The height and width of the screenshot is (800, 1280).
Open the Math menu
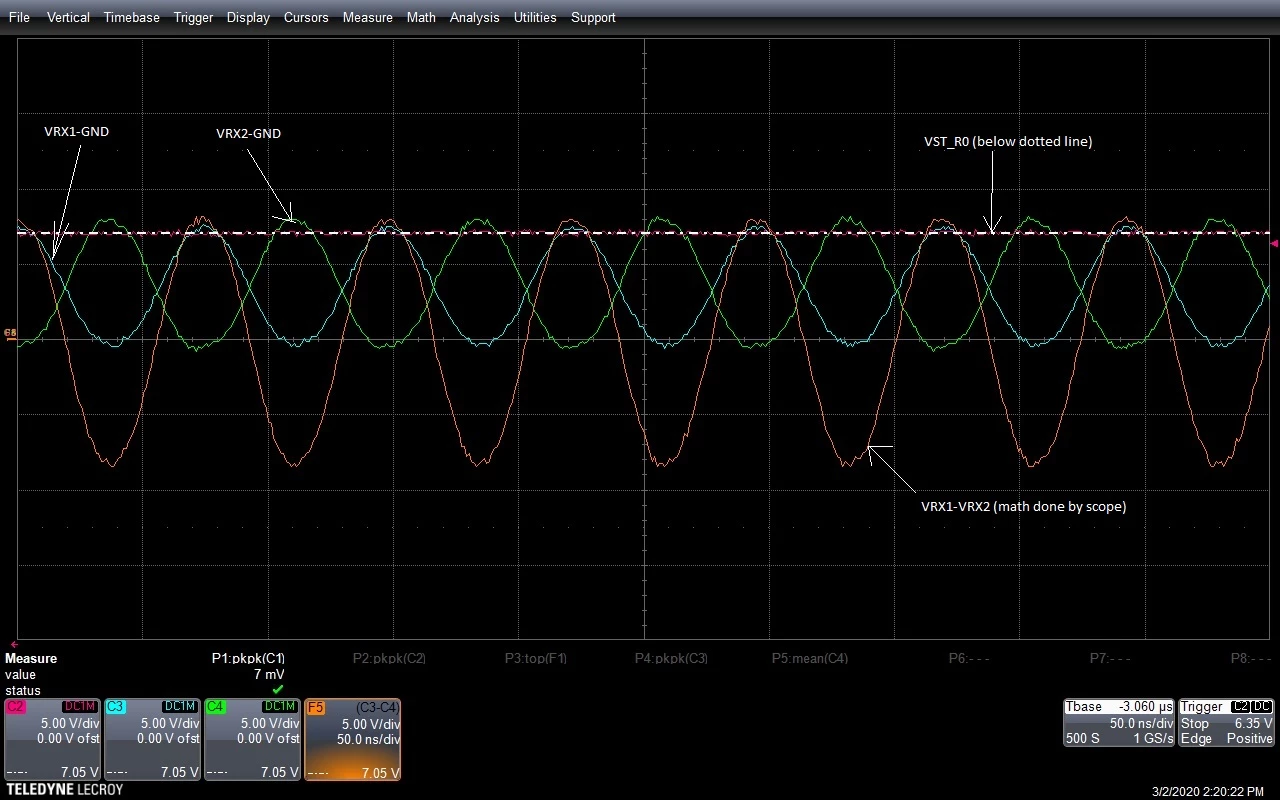click(421, 17)
